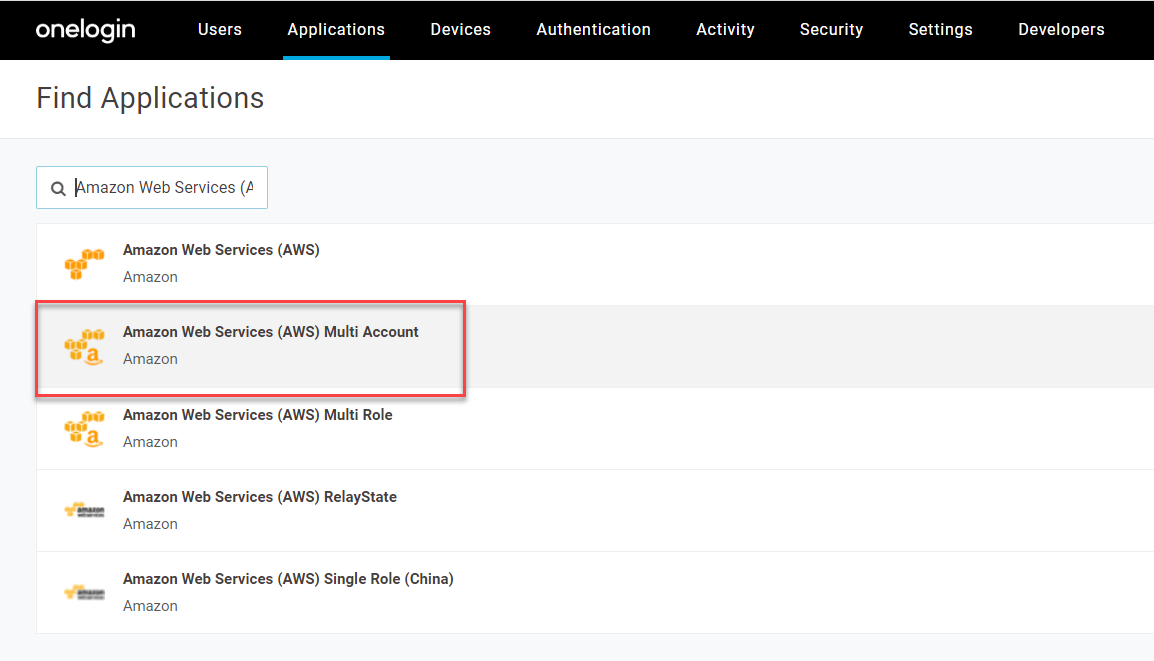Viewport: 1154px width, 661px height.
Task: Click the AWS Multi Role app icon
Action: (84, 429)
